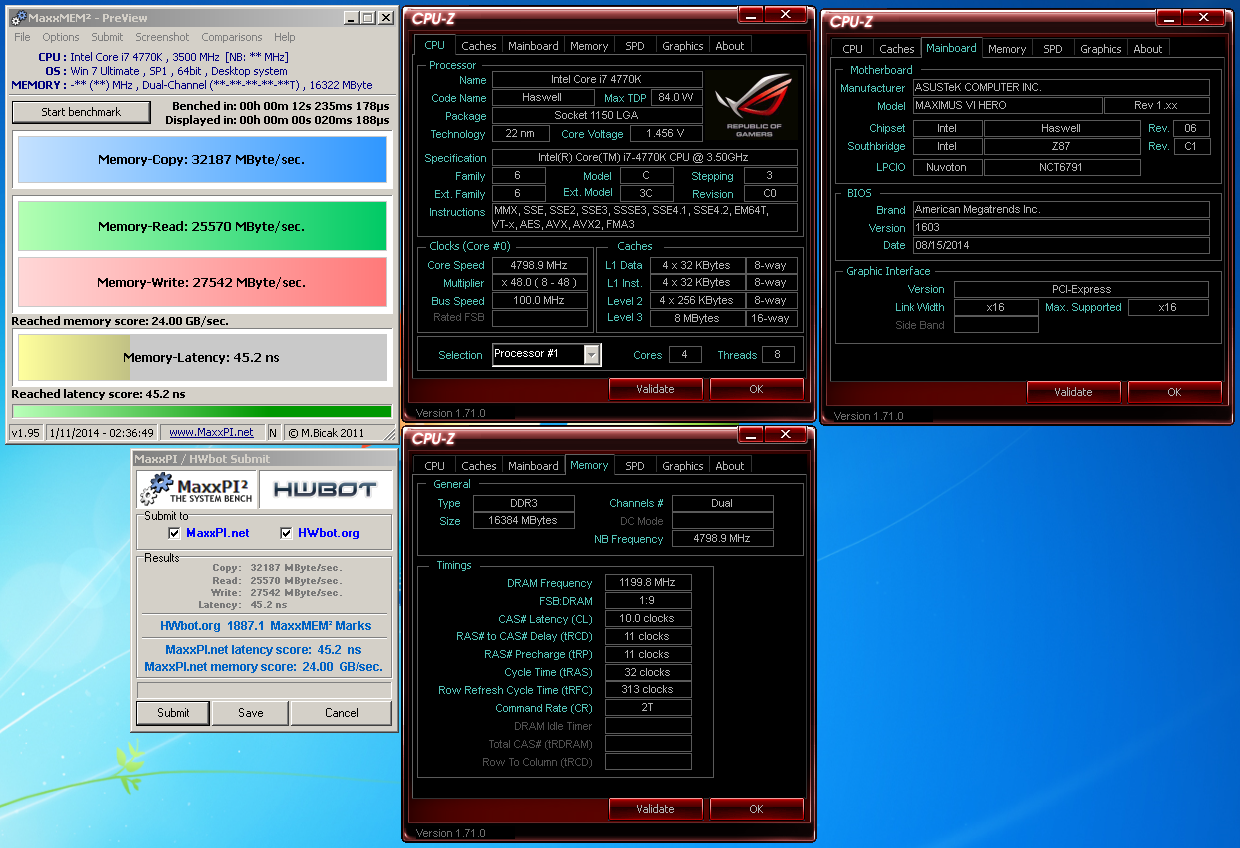The width and height of the screenshot is (1240, 848).
Task: Open CPU tab in CPU-Z Memory window
Action: [435, 466]
